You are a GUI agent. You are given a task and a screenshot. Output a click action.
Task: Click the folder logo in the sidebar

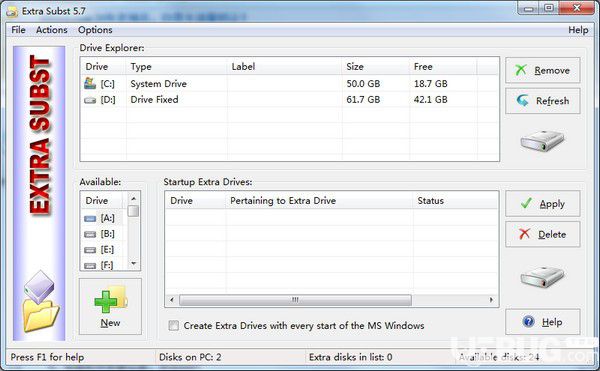coord(40,301)
